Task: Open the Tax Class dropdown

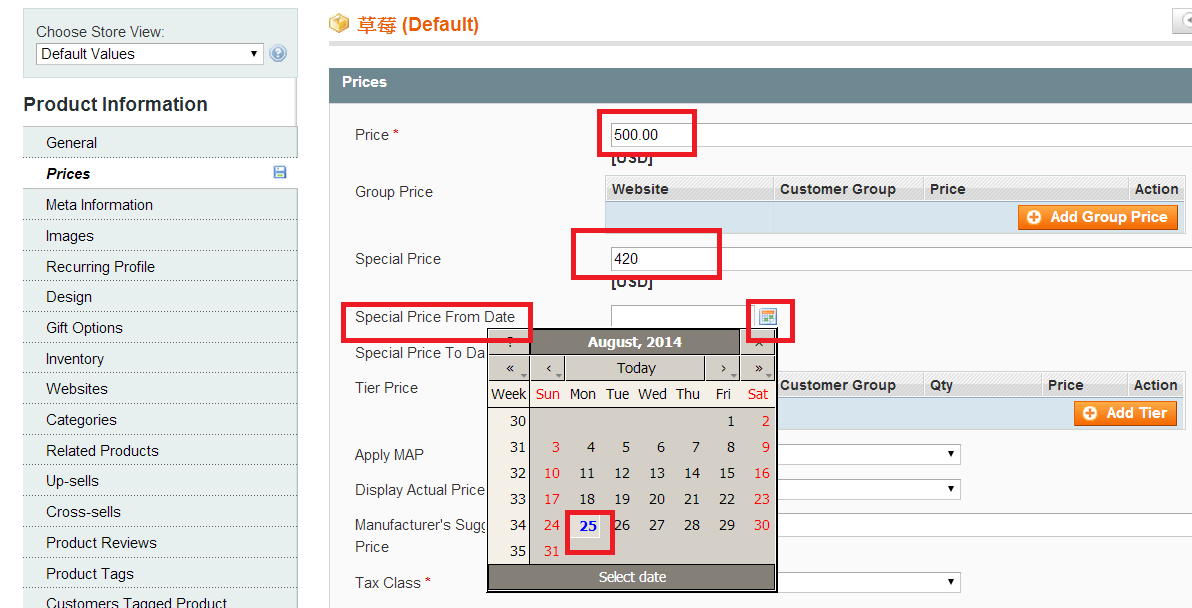Action: [868, 583]
